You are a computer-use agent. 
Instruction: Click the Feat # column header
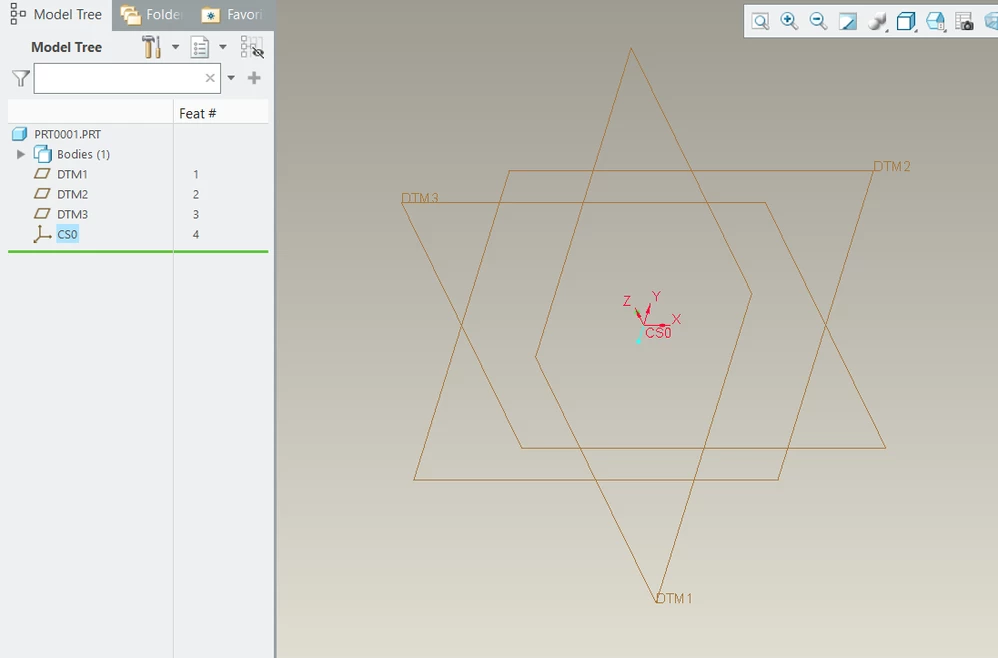pyautogui.click(x=197, y=114)
